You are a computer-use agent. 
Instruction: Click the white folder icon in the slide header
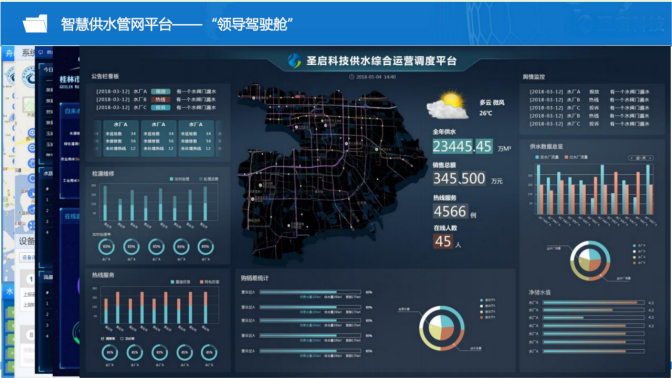click(x=35, y=24)
